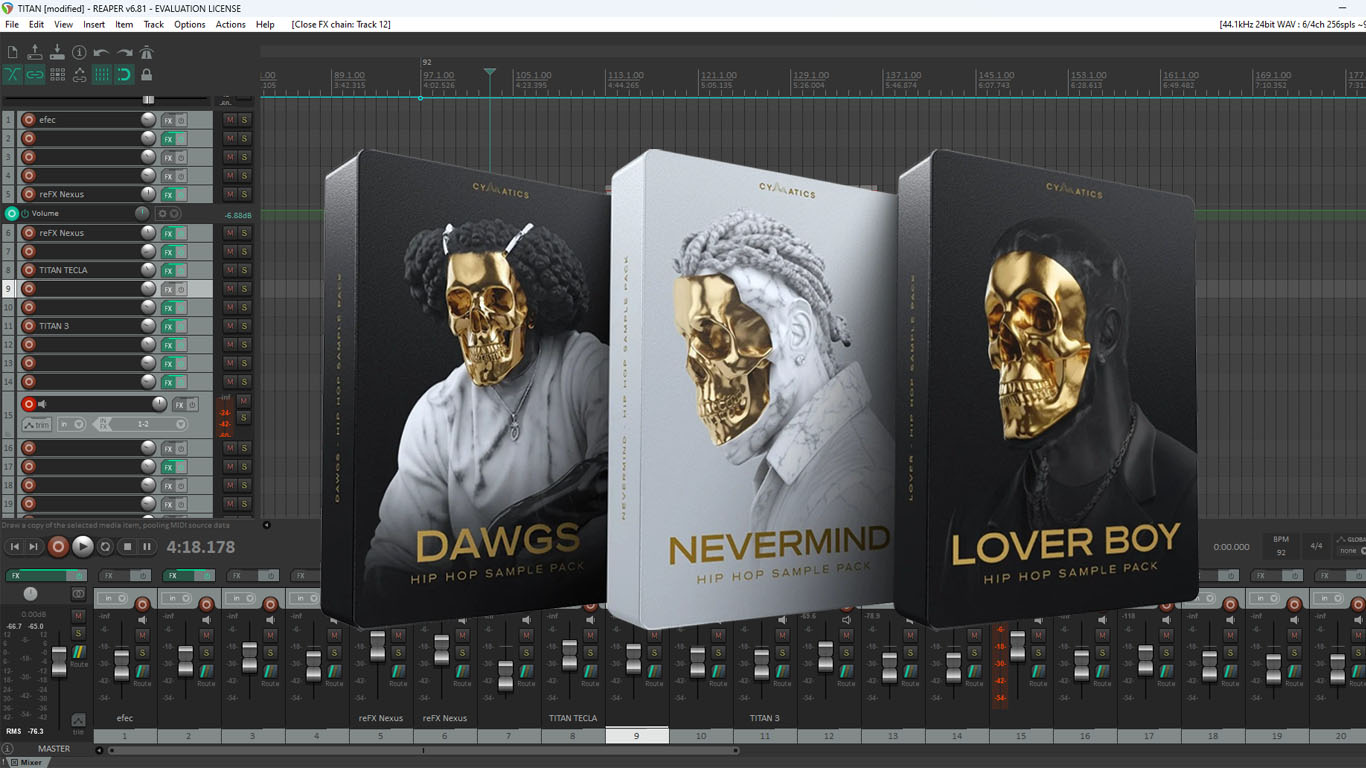The width and height of the screenshot is (1366, 768).
Task: Toggle the metronome icon
Action: 146,53
